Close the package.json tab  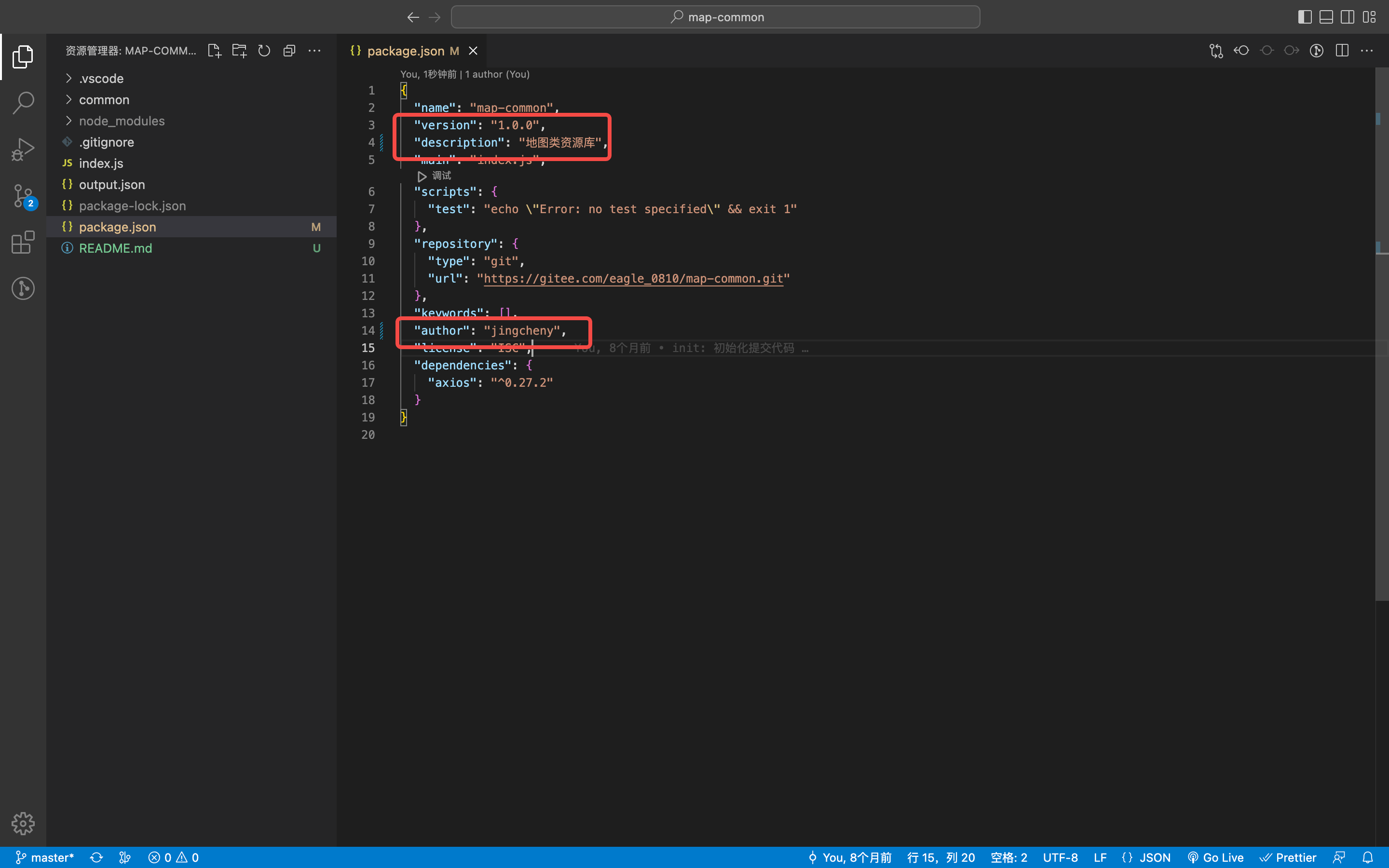[473, 51]
